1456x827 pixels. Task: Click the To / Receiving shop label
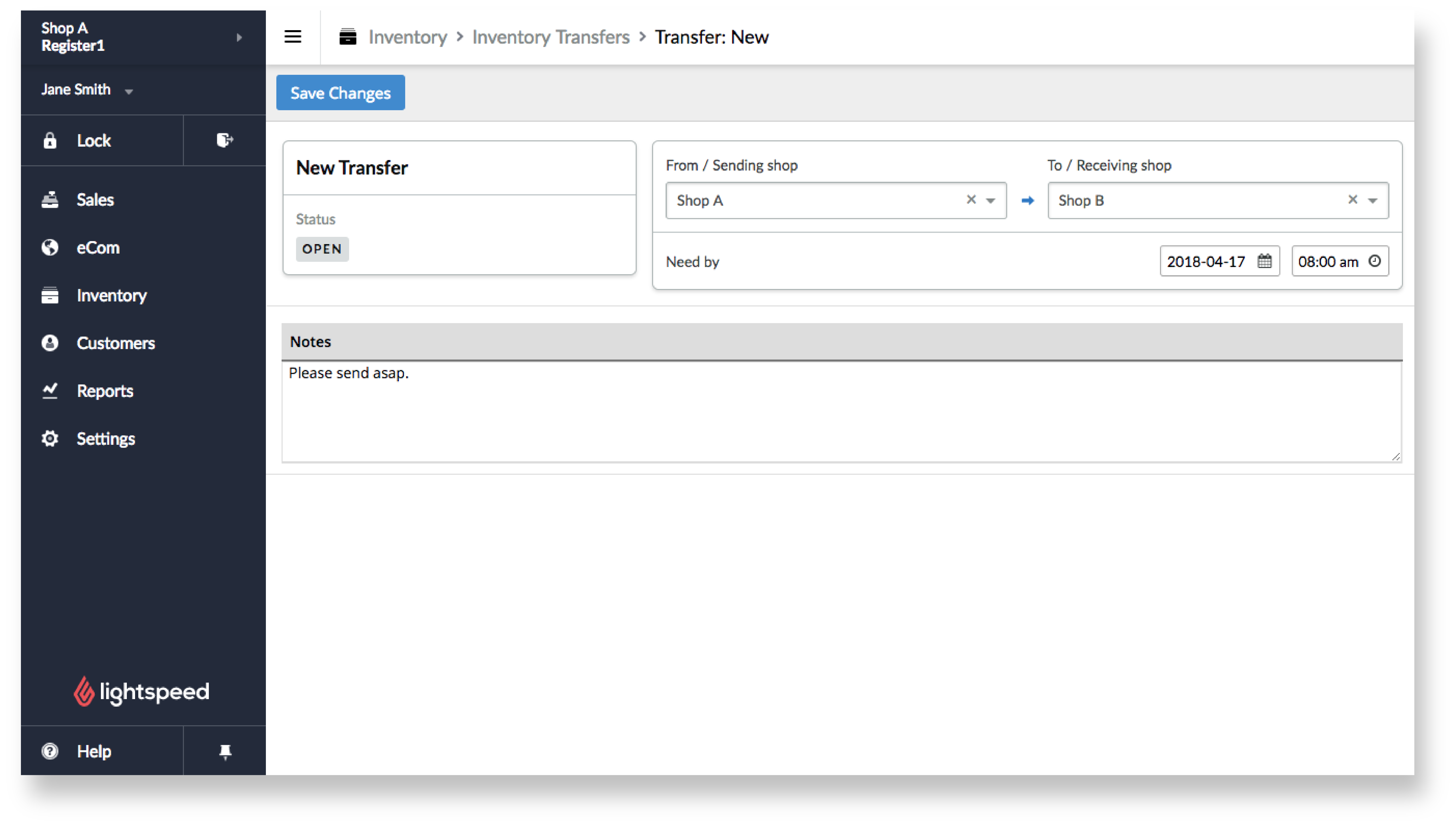1109,165
